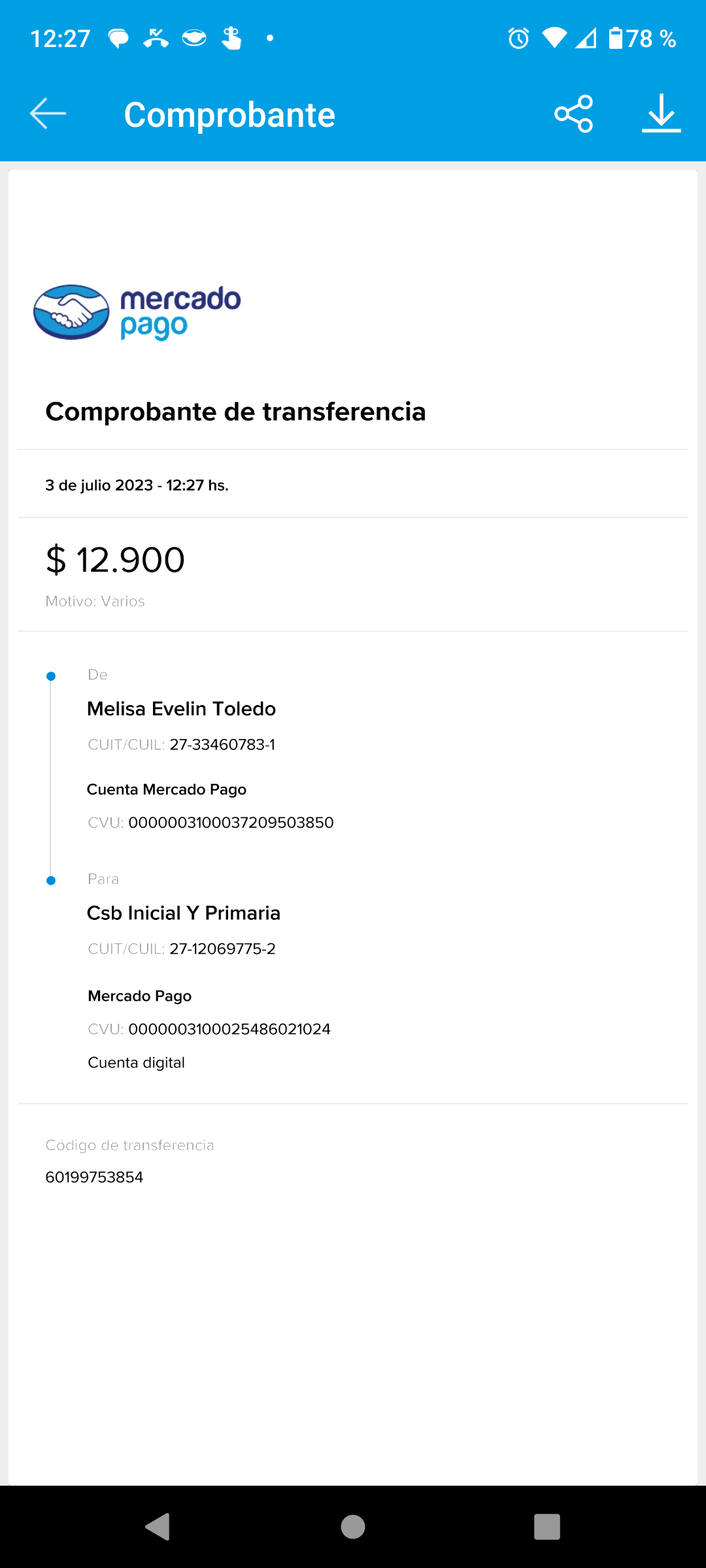Tap the Wi-Fi signal status icon
Screen dimensions: 706x1568
tap(554, 39)
